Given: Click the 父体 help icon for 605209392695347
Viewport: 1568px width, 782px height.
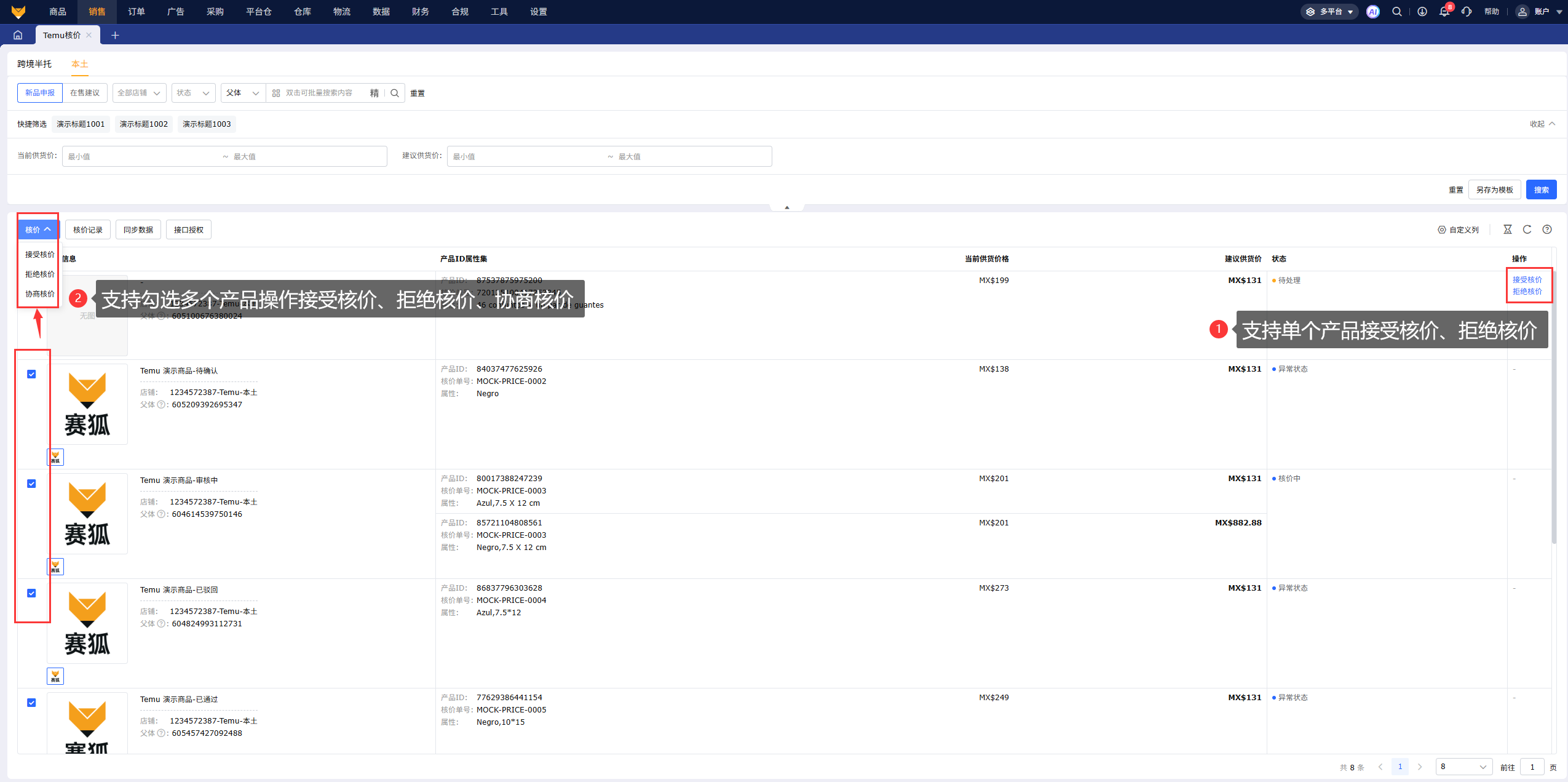Looking at the screenshot, I should point(161,405).
